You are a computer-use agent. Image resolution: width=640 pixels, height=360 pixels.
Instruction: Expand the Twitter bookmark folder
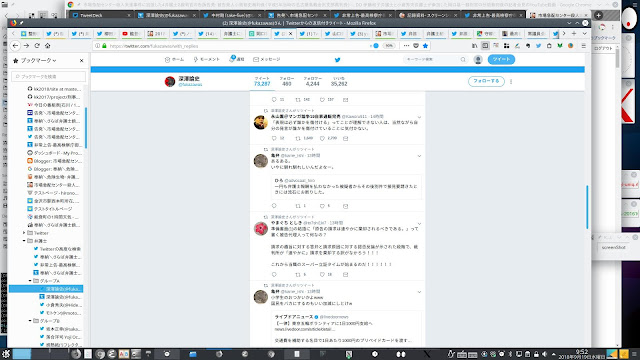point(24,233)
